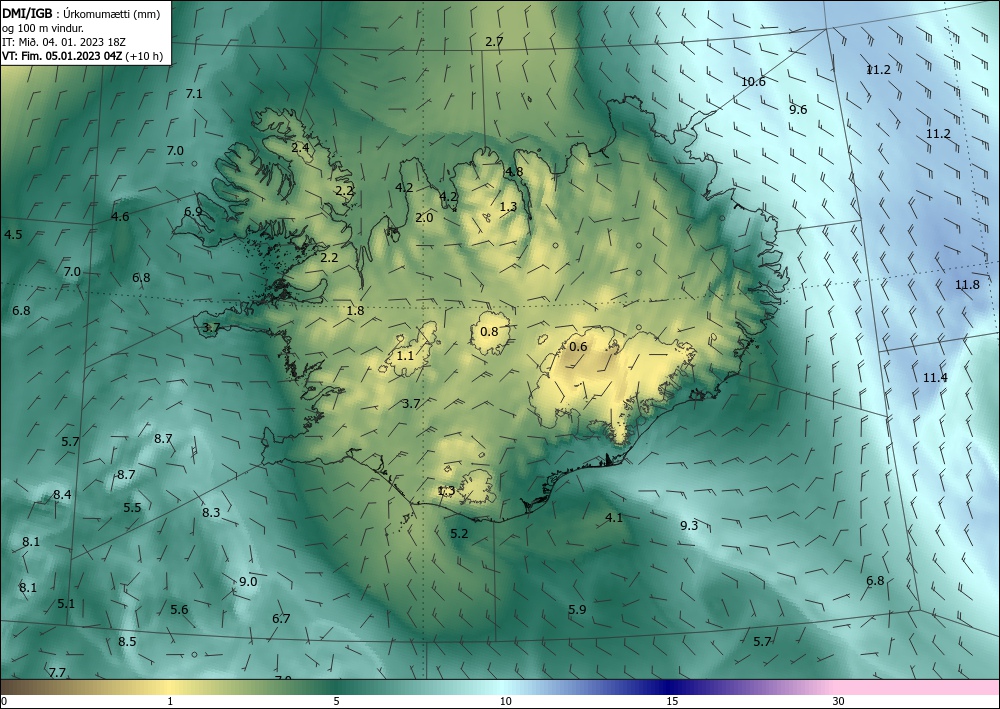This screenshot has width=1000, height=709.
Task: Click the 8.3 value southwest of Reykjanes
Action: pyautogui.click(x=211, y=513)
